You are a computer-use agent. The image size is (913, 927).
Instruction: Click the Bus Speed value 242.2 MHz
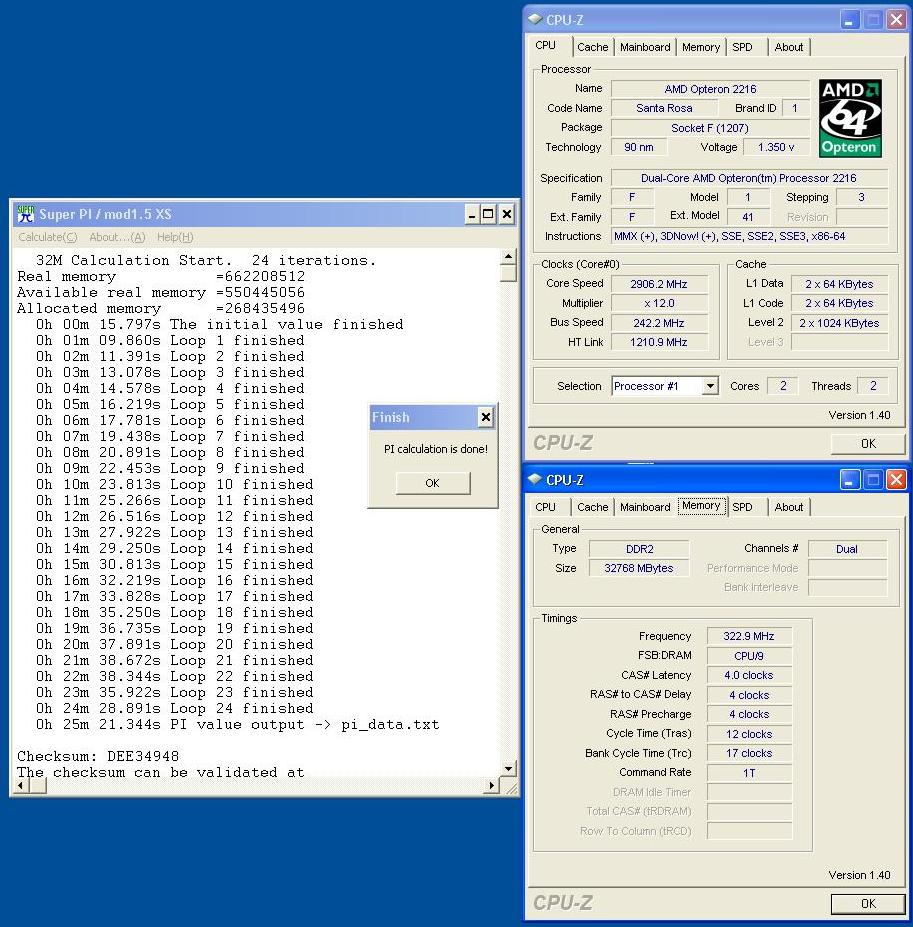pos(659,323)
